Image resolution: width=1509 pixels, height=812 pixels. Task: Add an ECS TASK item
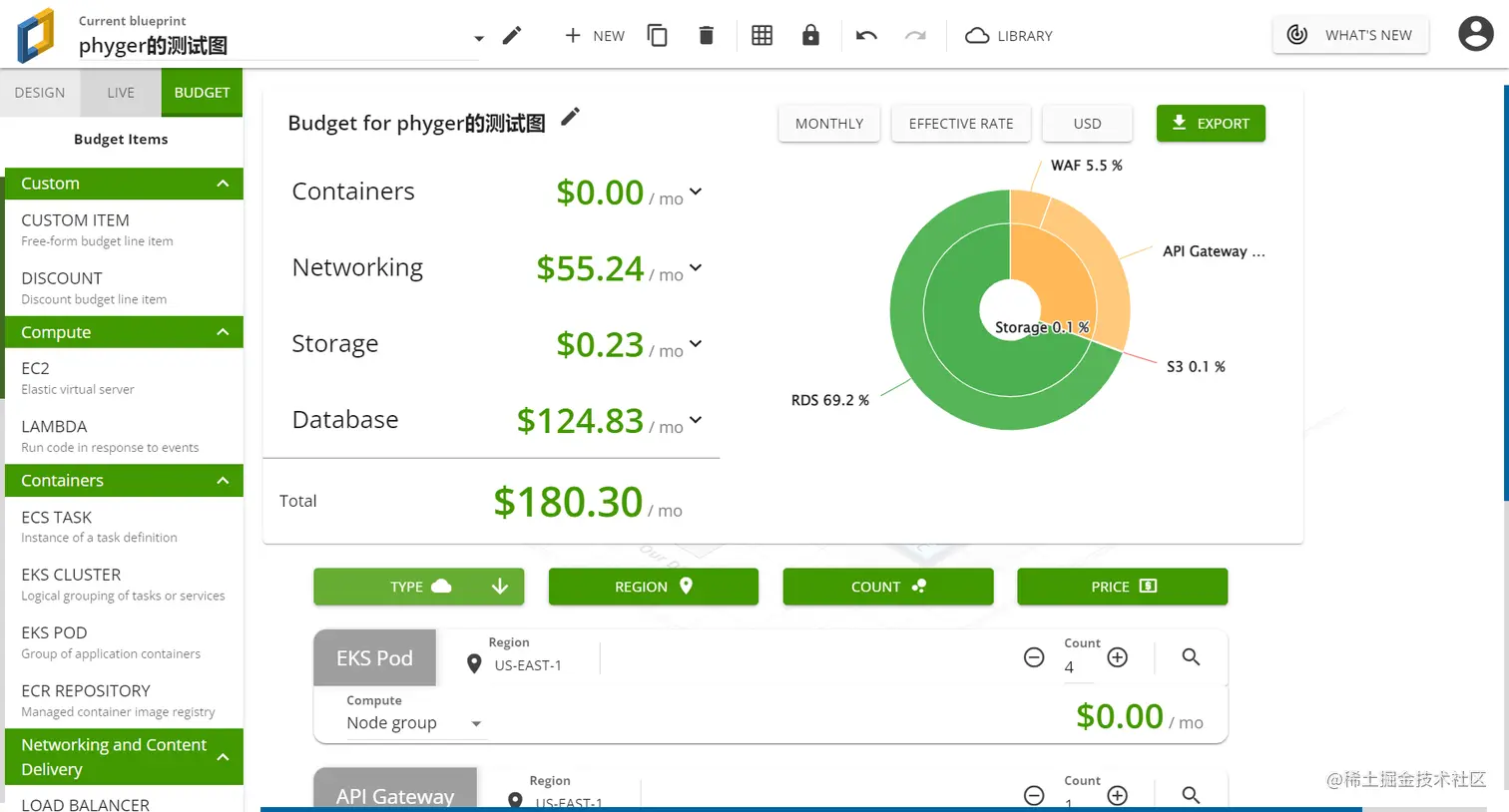[124, 526]
